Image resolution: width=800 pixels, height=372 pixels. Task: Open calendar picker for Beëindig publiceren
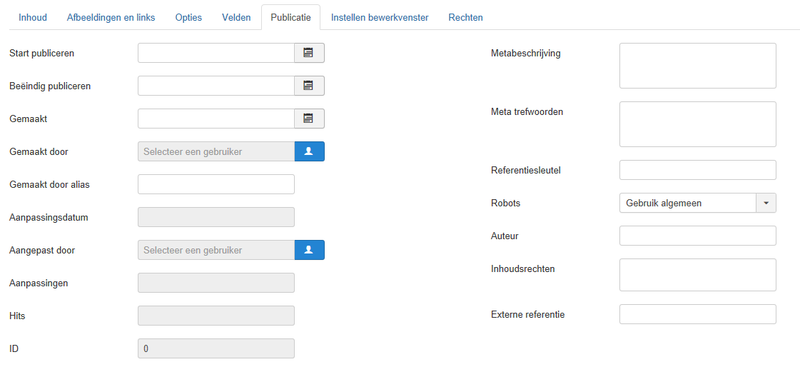[x=309, y=86]
